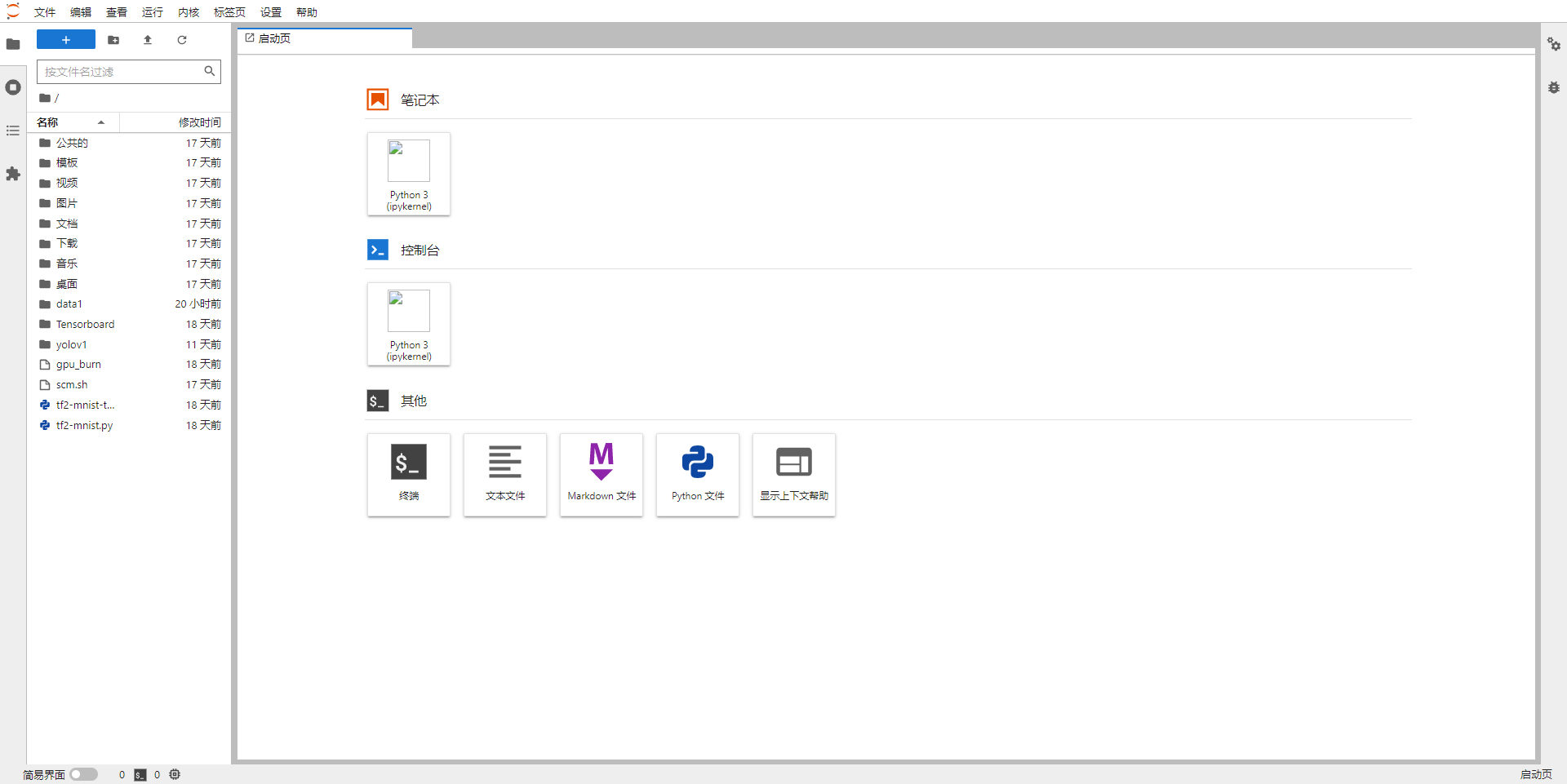Select the yolov1 folder
The image size is (1567, 784).
tap(130, 344)
